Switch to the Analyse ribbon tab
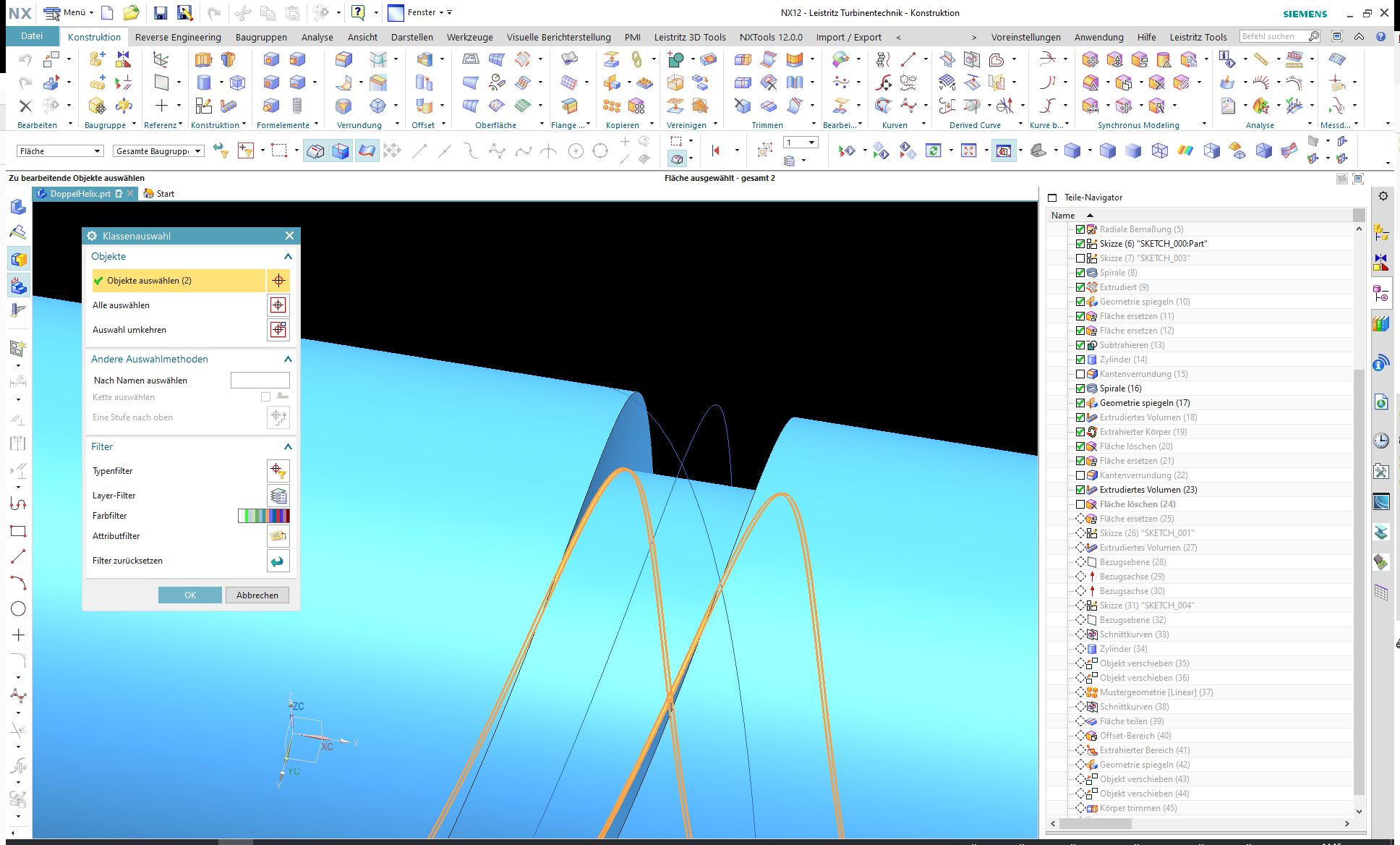Screen dimensions: 1400x845 317,37
